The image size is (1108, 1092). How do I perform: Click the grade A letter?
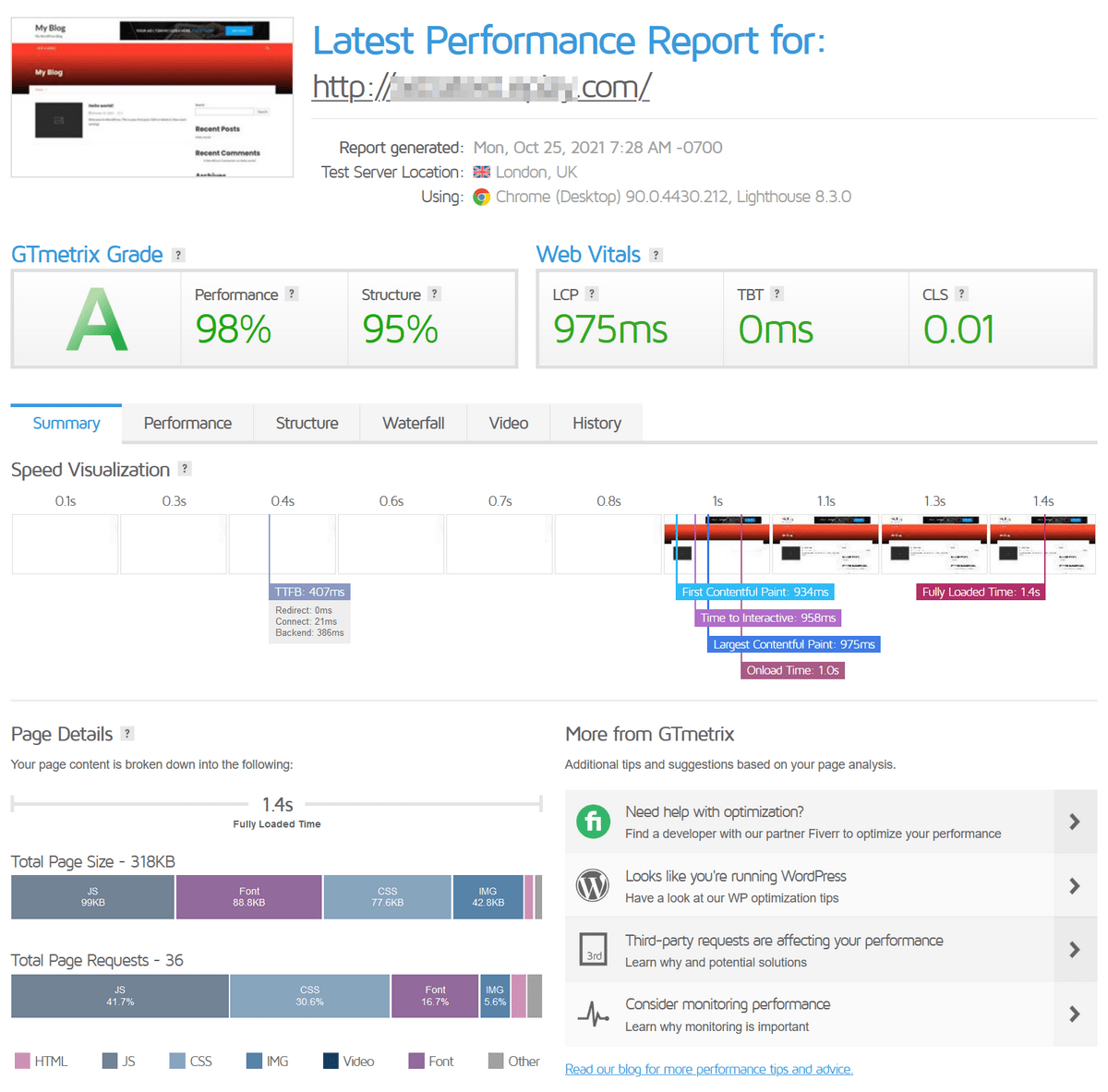[97, 319]
